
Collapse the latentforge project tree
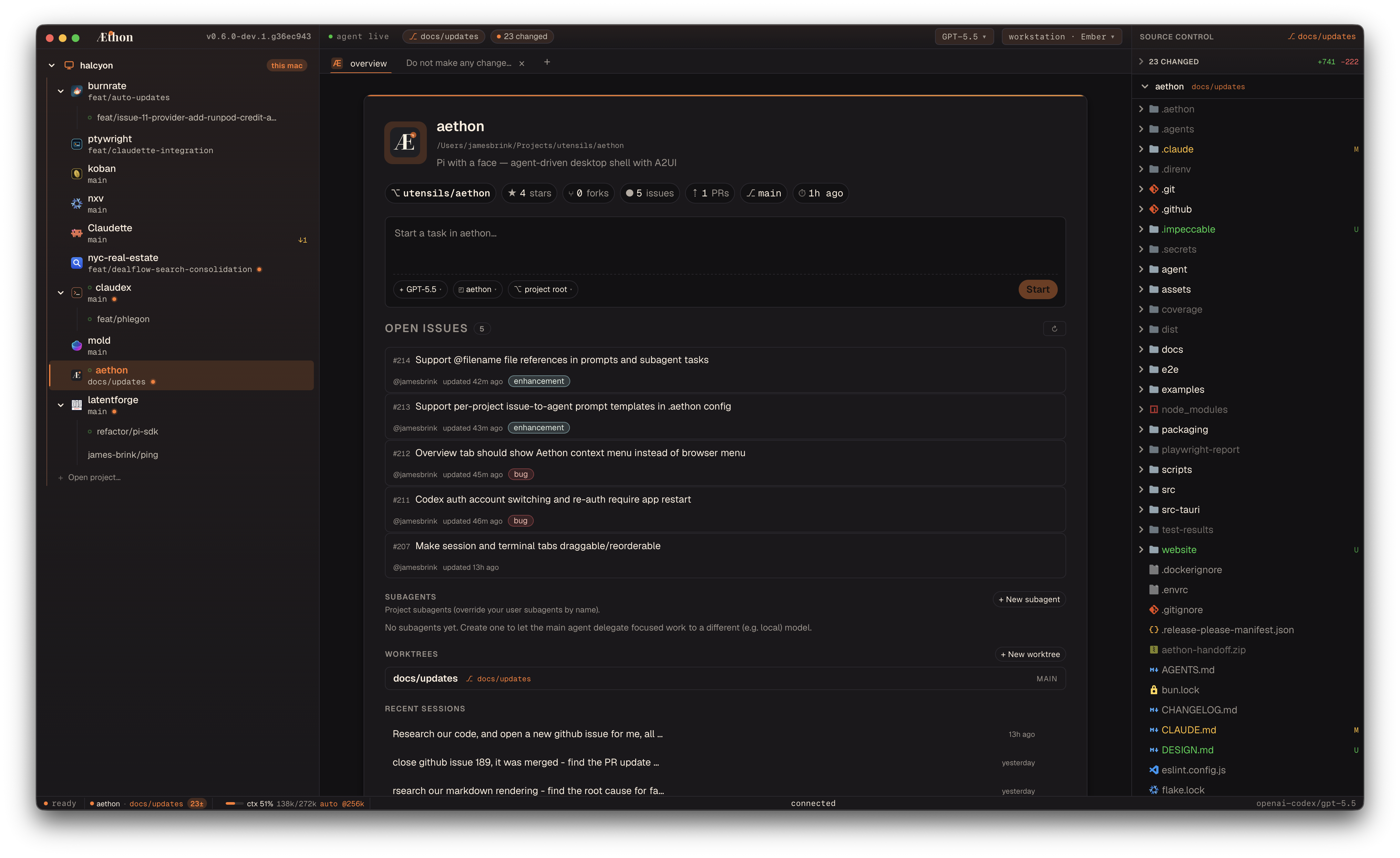coord(61,405)
